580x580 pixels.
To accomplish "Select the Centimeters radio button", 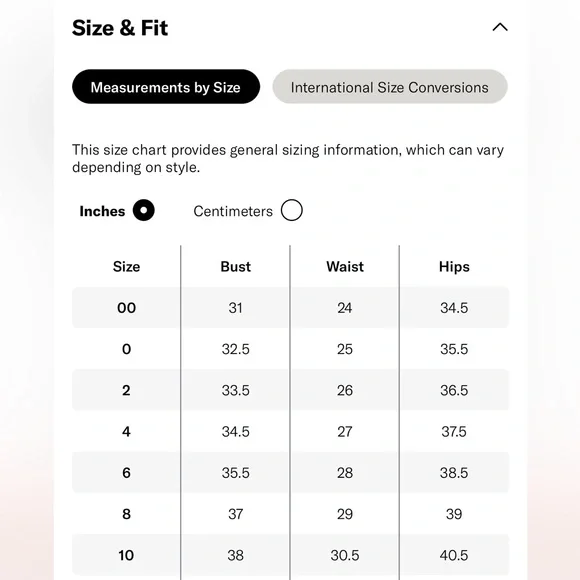I will point(291,210).
